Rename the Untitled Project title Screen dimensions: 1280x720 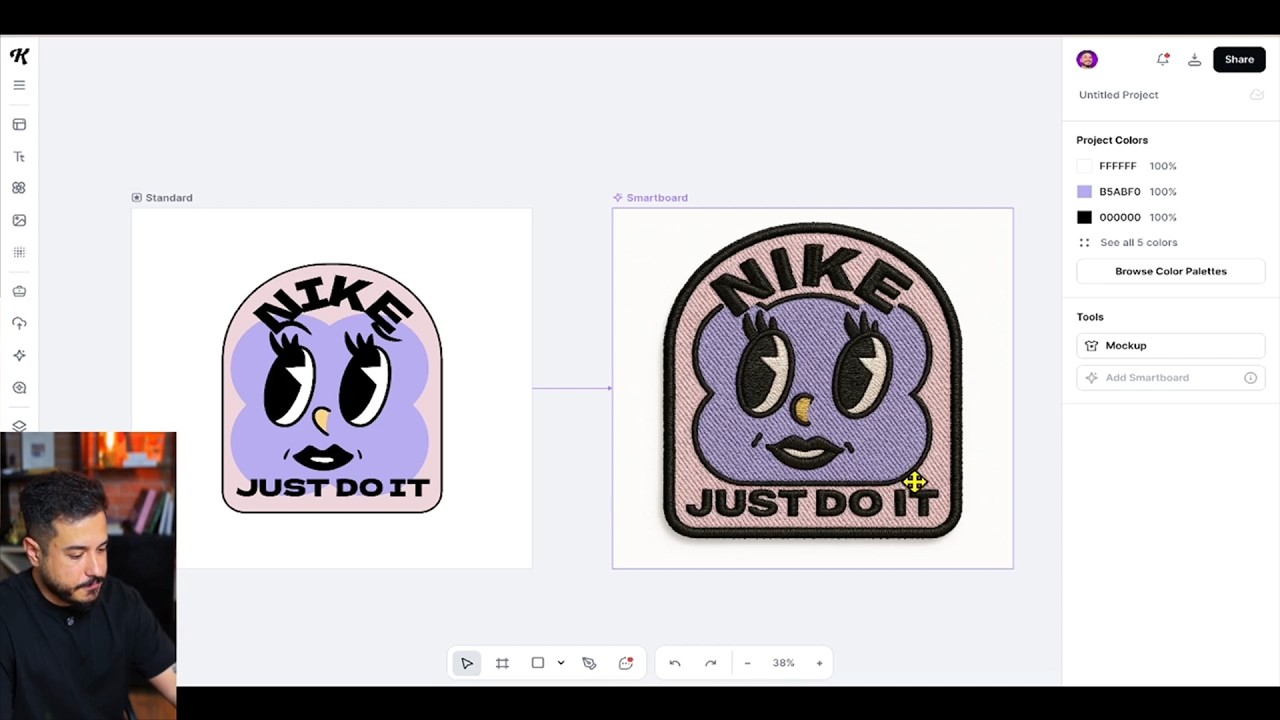[1118, 95]
